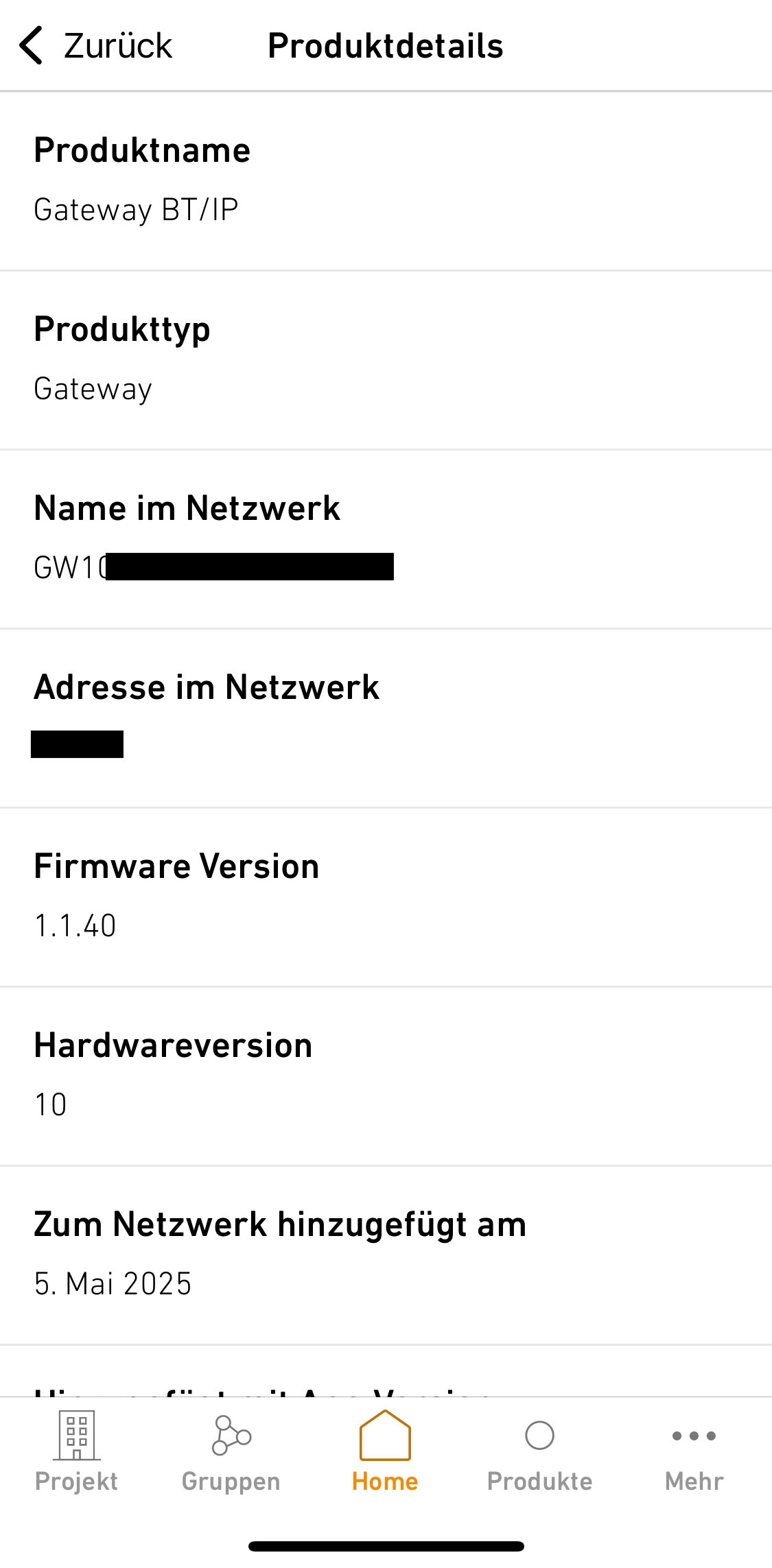Switch to the Mehr tab label

694,1482
